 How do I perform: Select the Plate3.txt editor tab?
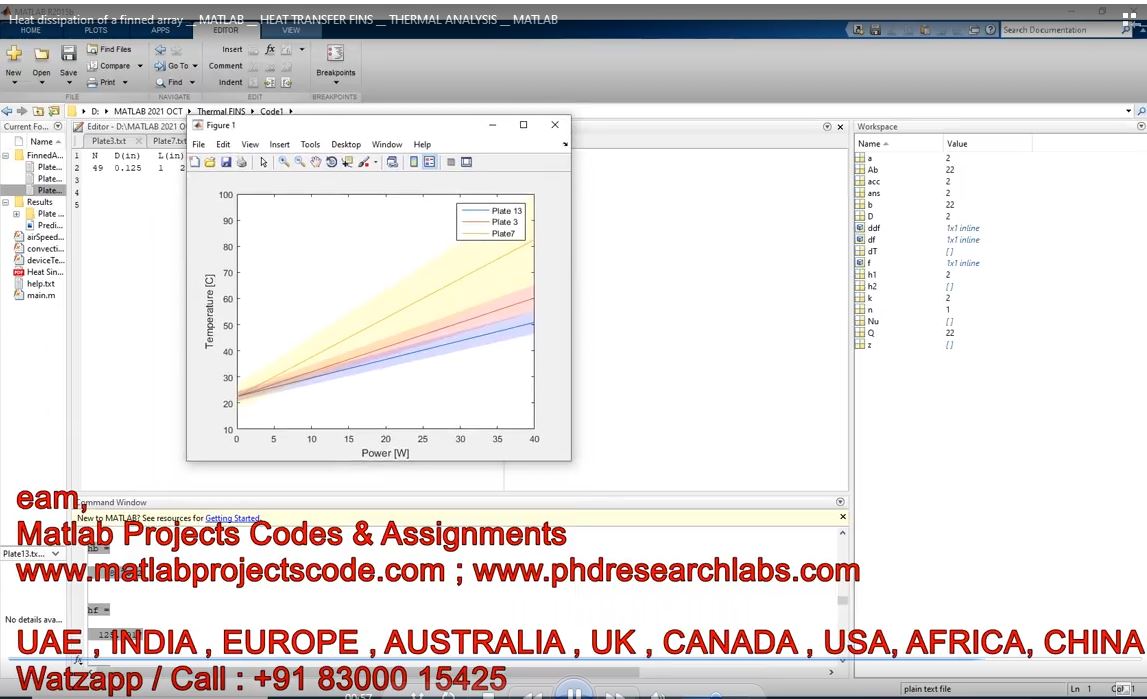tap(109, 141)
